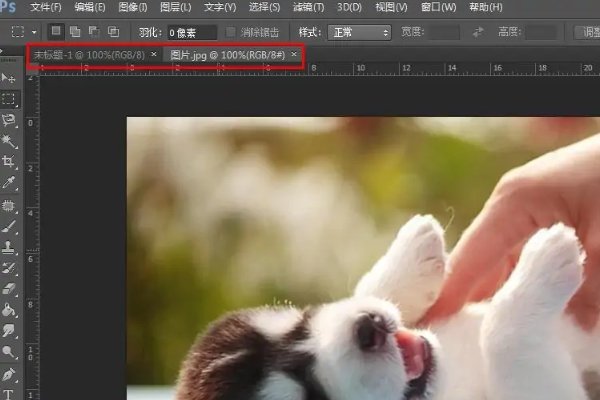Select the Rectangular Marquee tool in toolbox

click(x=8, y=99)
